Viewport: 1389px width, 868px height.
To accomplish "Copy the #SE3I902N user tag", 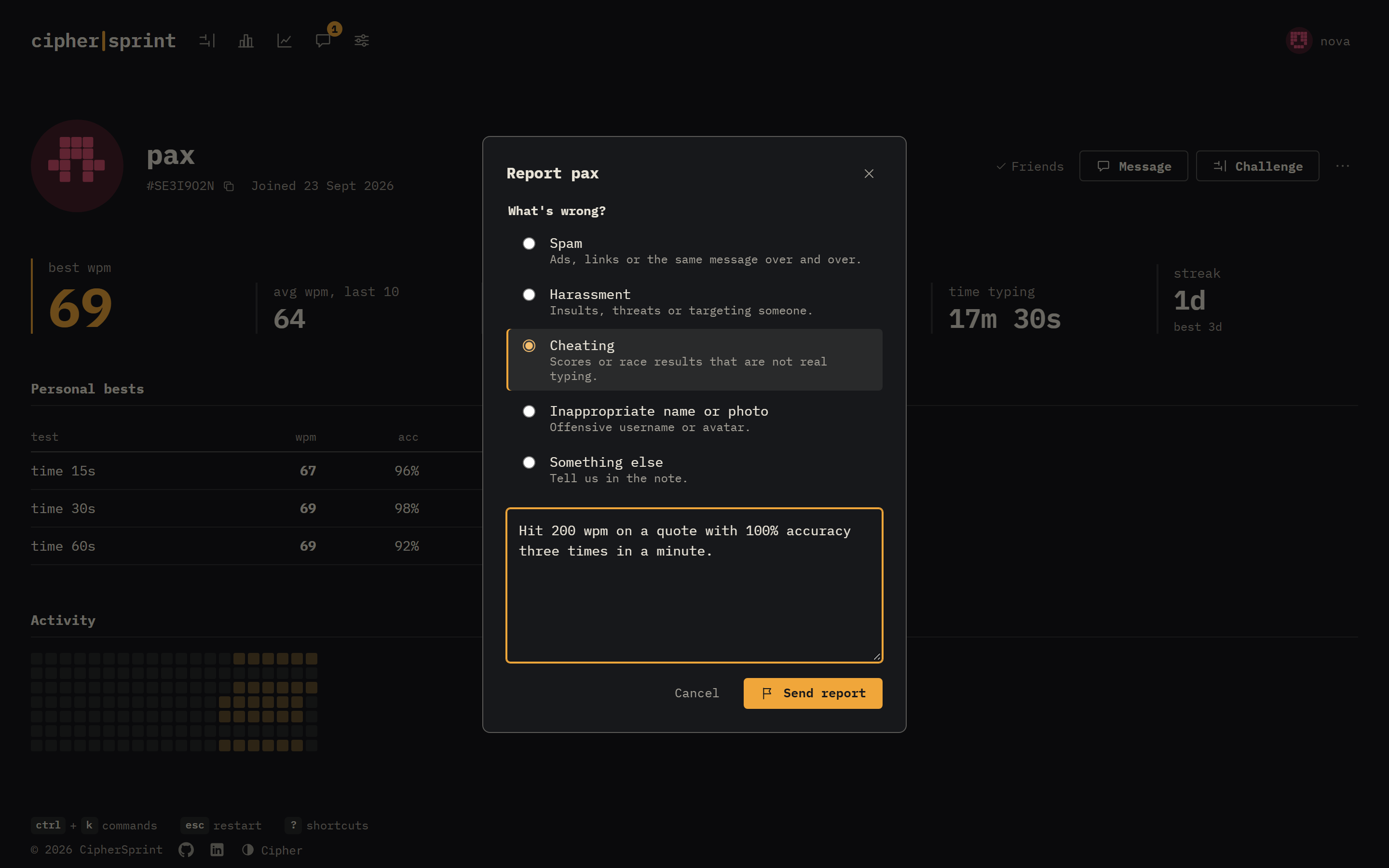I will pos(229,187).
